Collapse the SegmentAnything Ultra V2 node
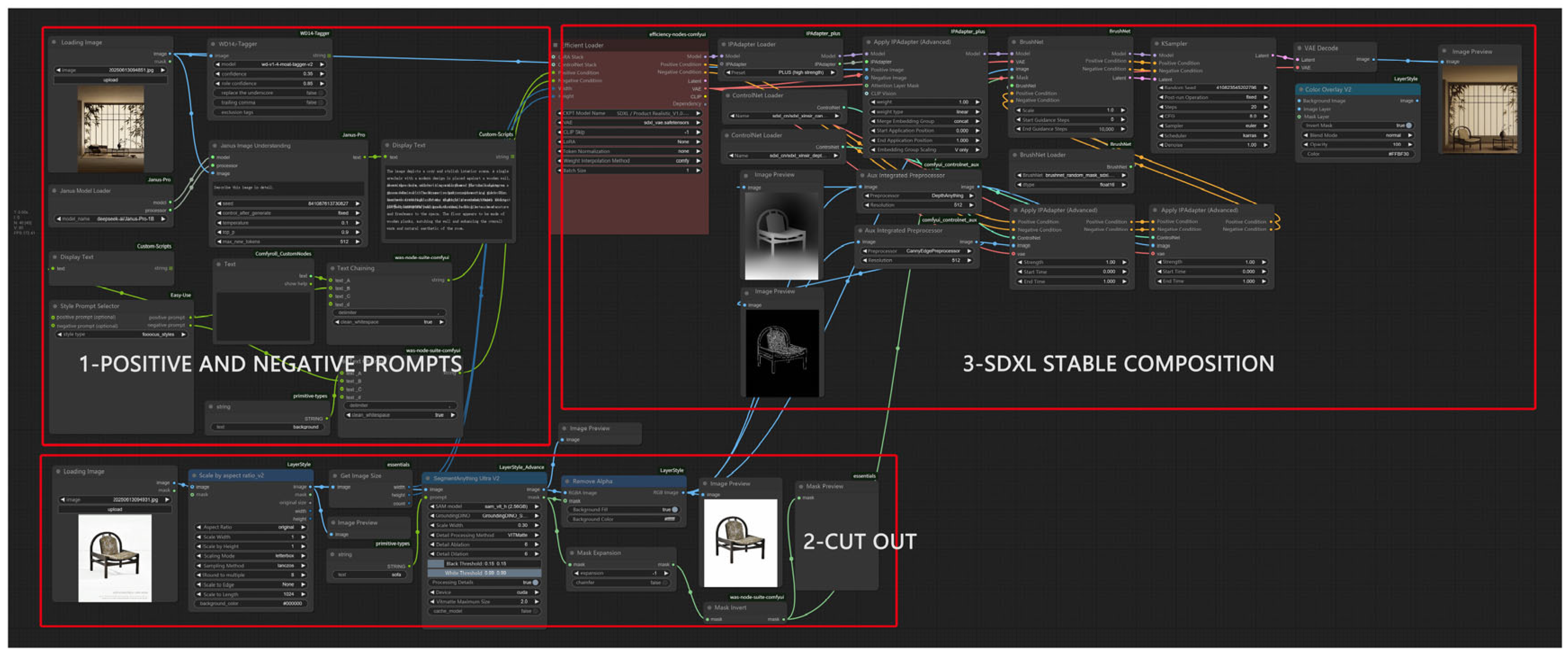1568x659 pixels. coord(428,478)
